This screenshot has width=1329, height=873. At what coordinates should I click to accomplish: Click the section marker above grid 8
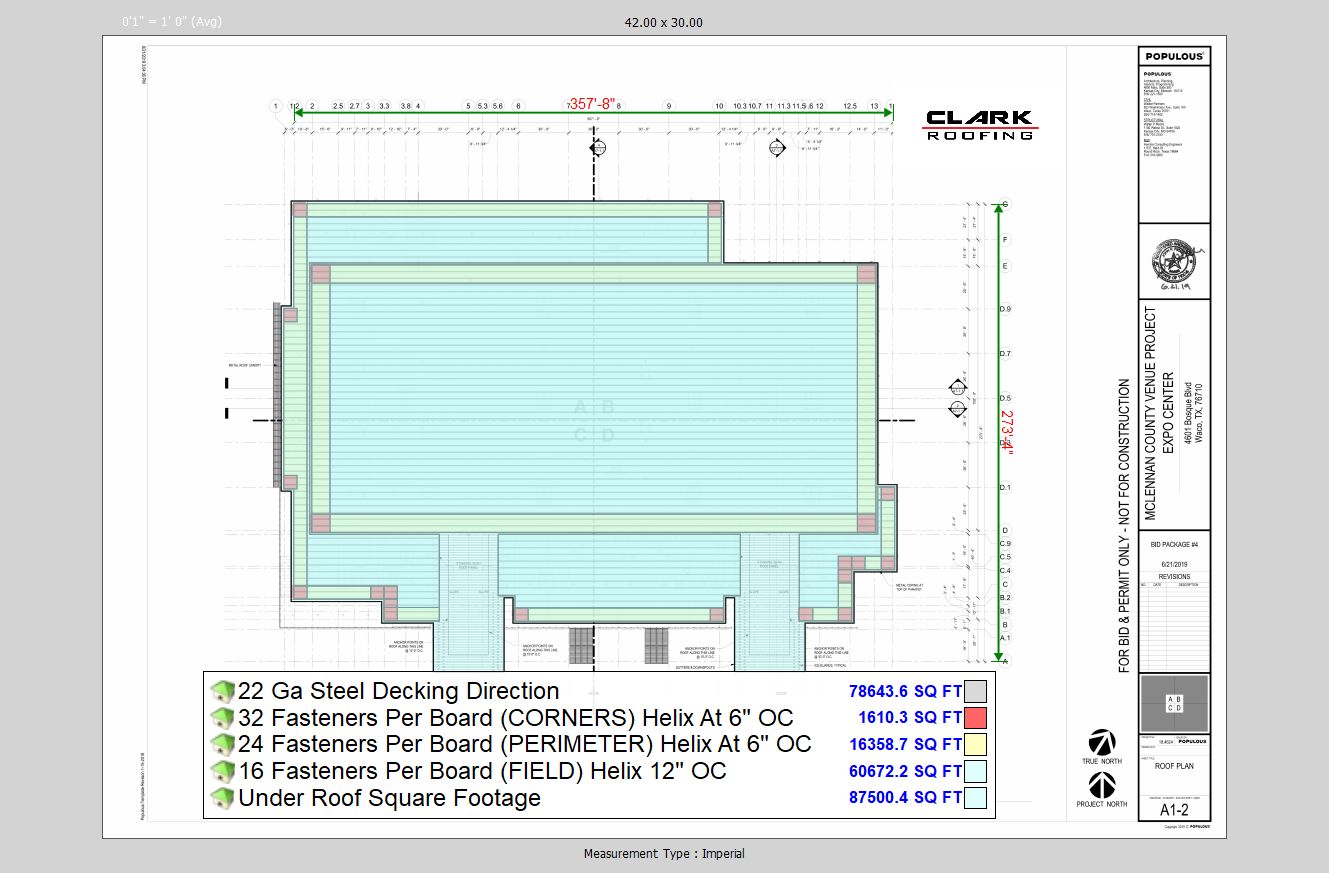(x=598, y=149)
